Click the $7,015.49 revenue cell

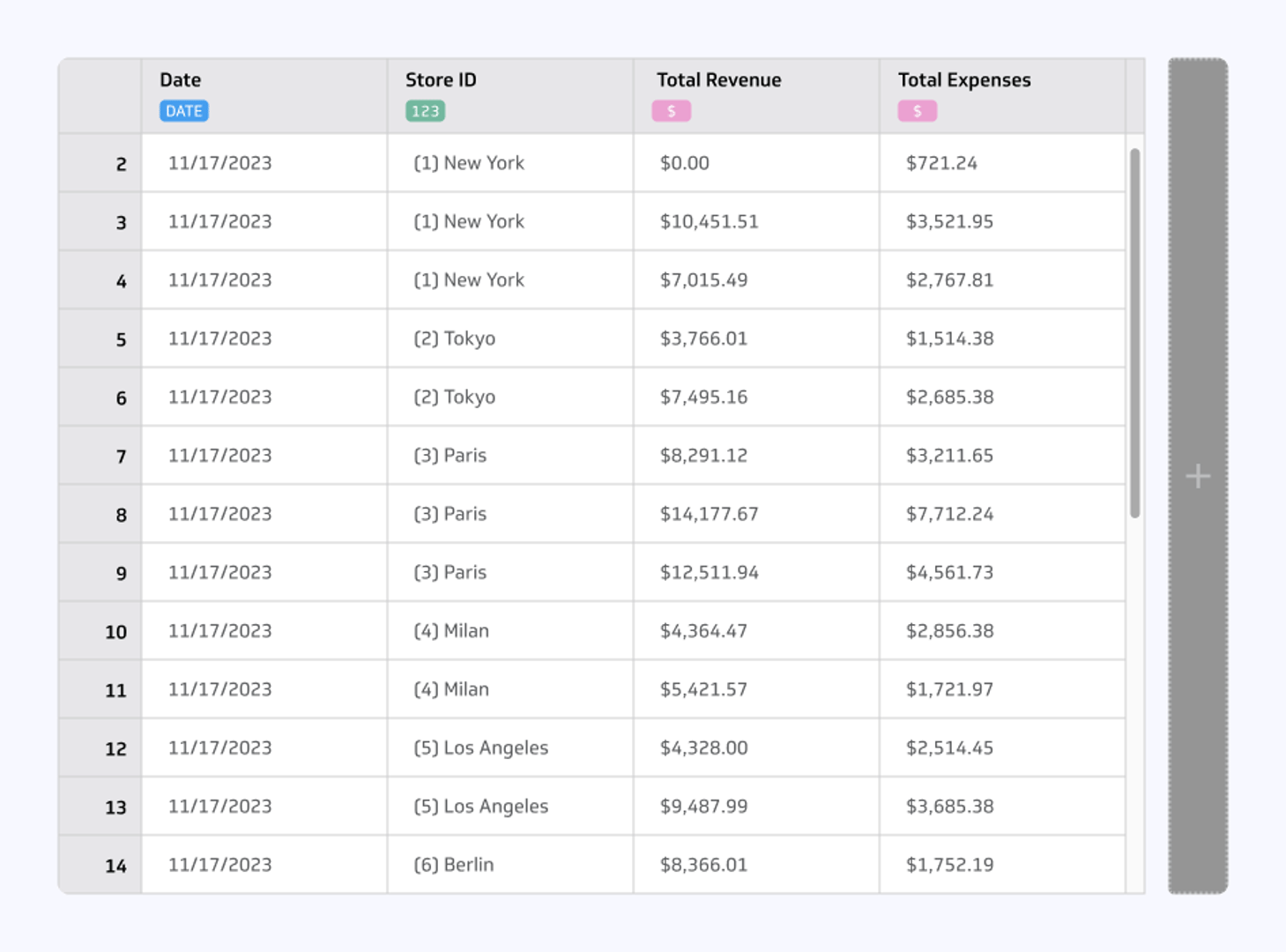tap(756, 280)
